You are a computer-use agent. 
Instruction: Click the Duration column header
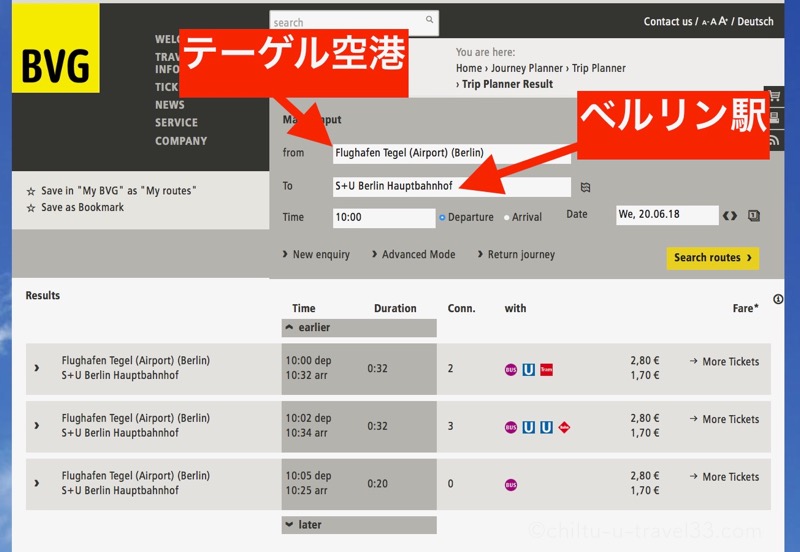pos(395,308)
